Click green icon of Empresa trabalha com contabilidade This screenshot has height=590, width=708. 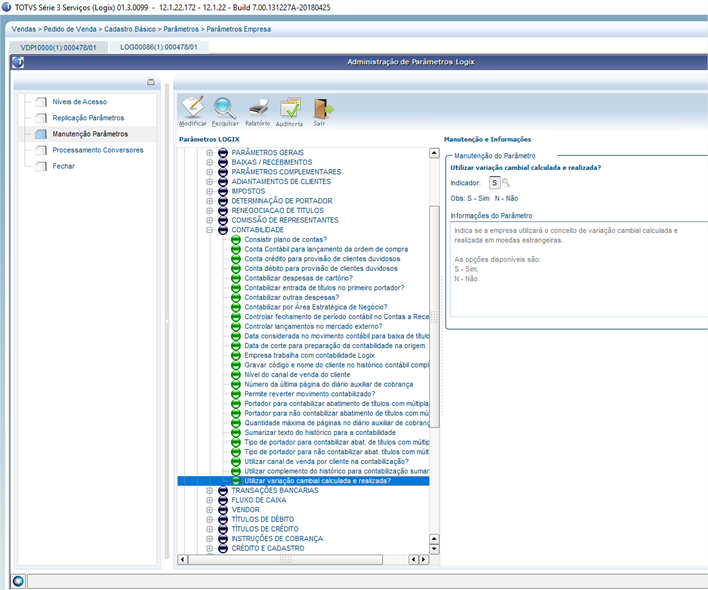pyautogui.click(x=236, y=355)
